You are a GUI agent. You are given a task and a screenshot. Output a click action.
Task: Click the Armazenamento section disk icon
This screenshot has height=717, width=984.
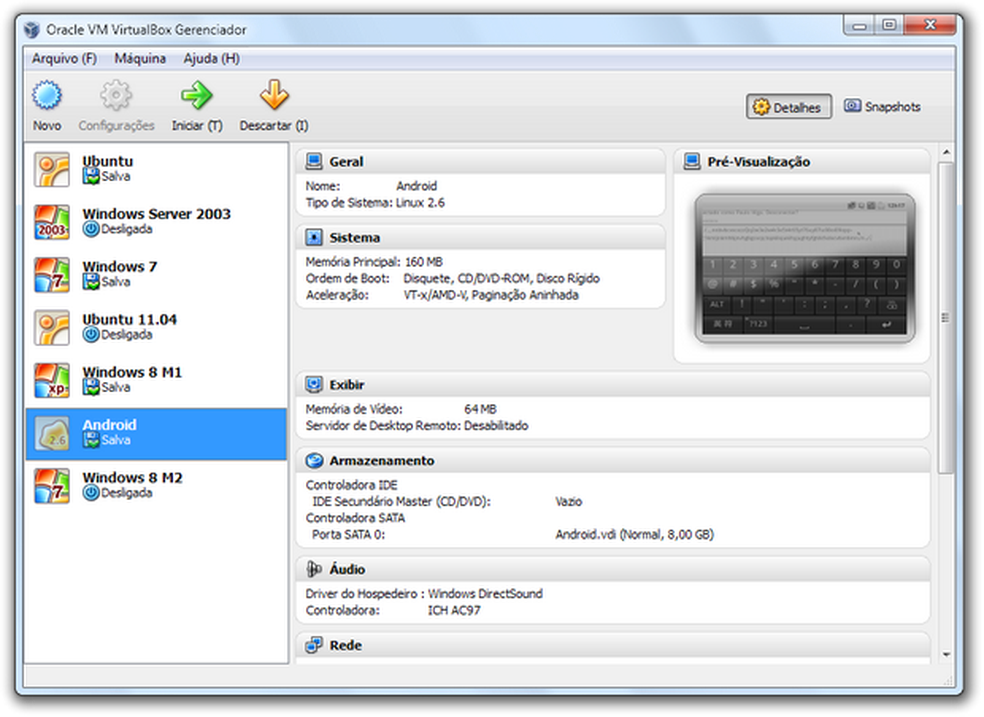click(314, 461)
